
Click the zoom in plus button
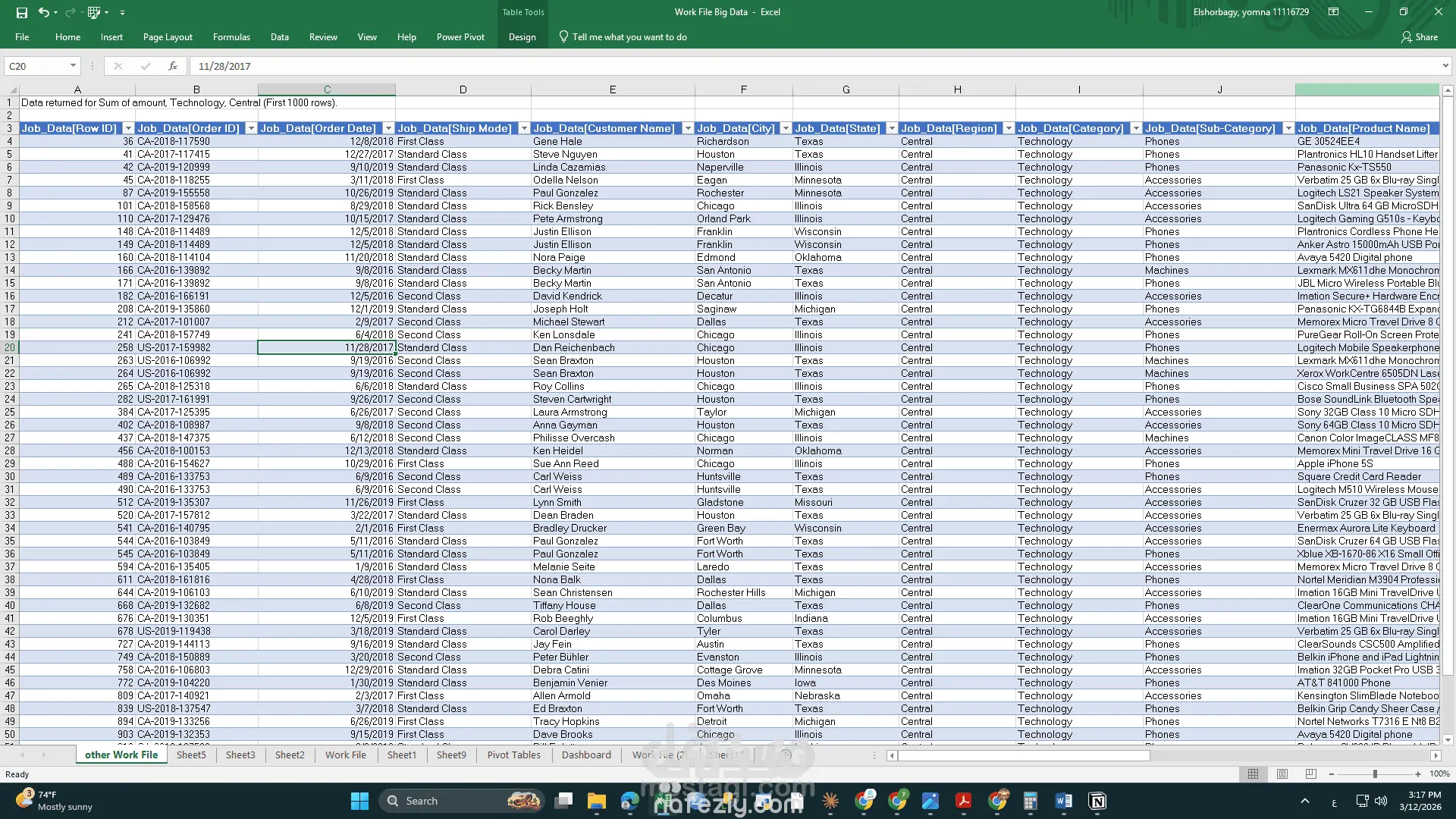point(1418,774)
